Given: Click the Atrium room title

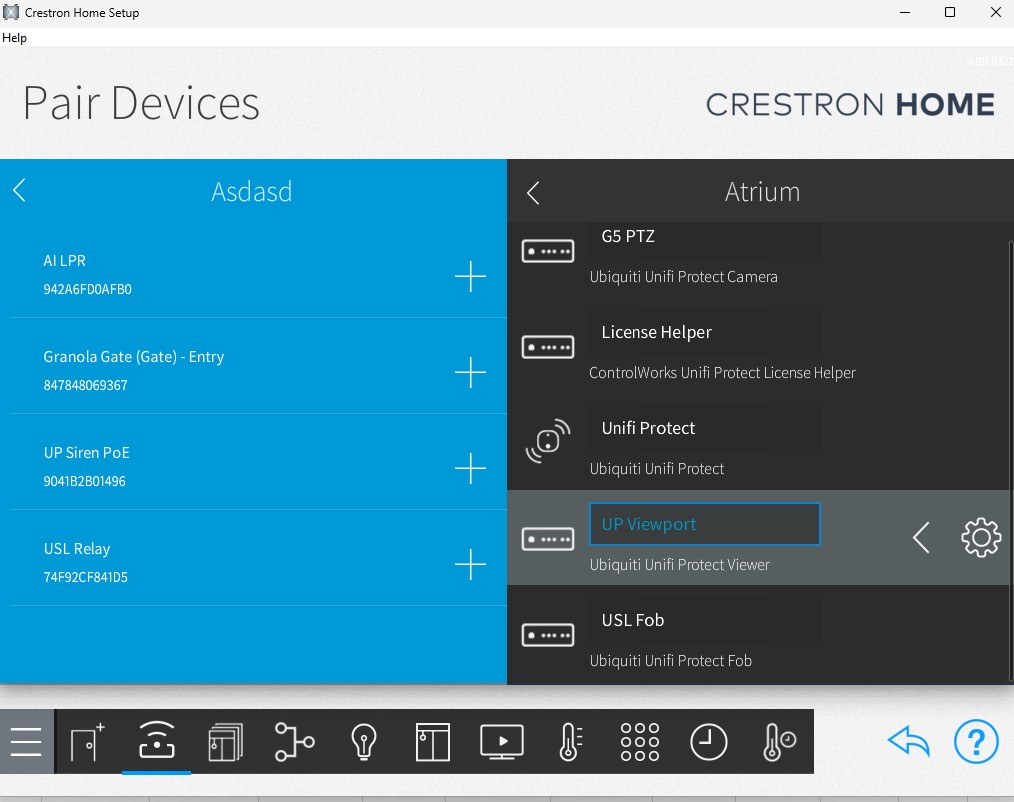Looking at the screenshot, I should point(762,192).
